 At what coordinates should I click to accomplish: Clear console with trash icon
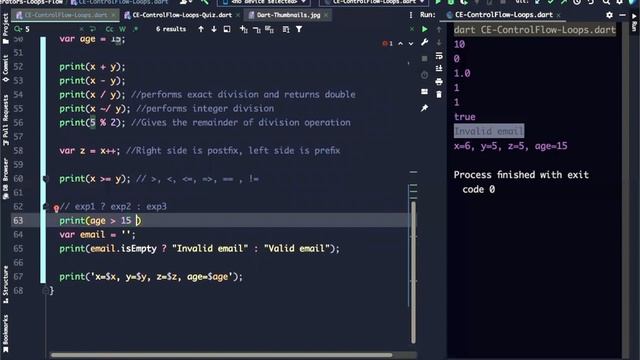(x=439, y=95)
